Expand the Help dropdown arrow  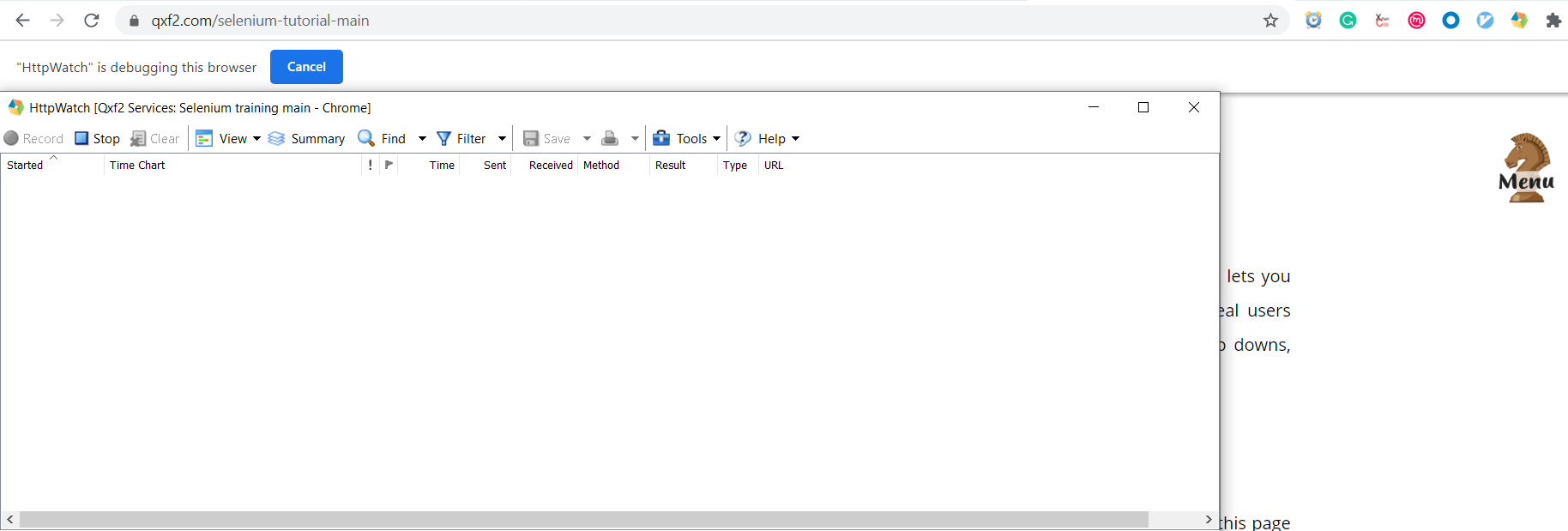pyautogui.click(x=795, y=139)
